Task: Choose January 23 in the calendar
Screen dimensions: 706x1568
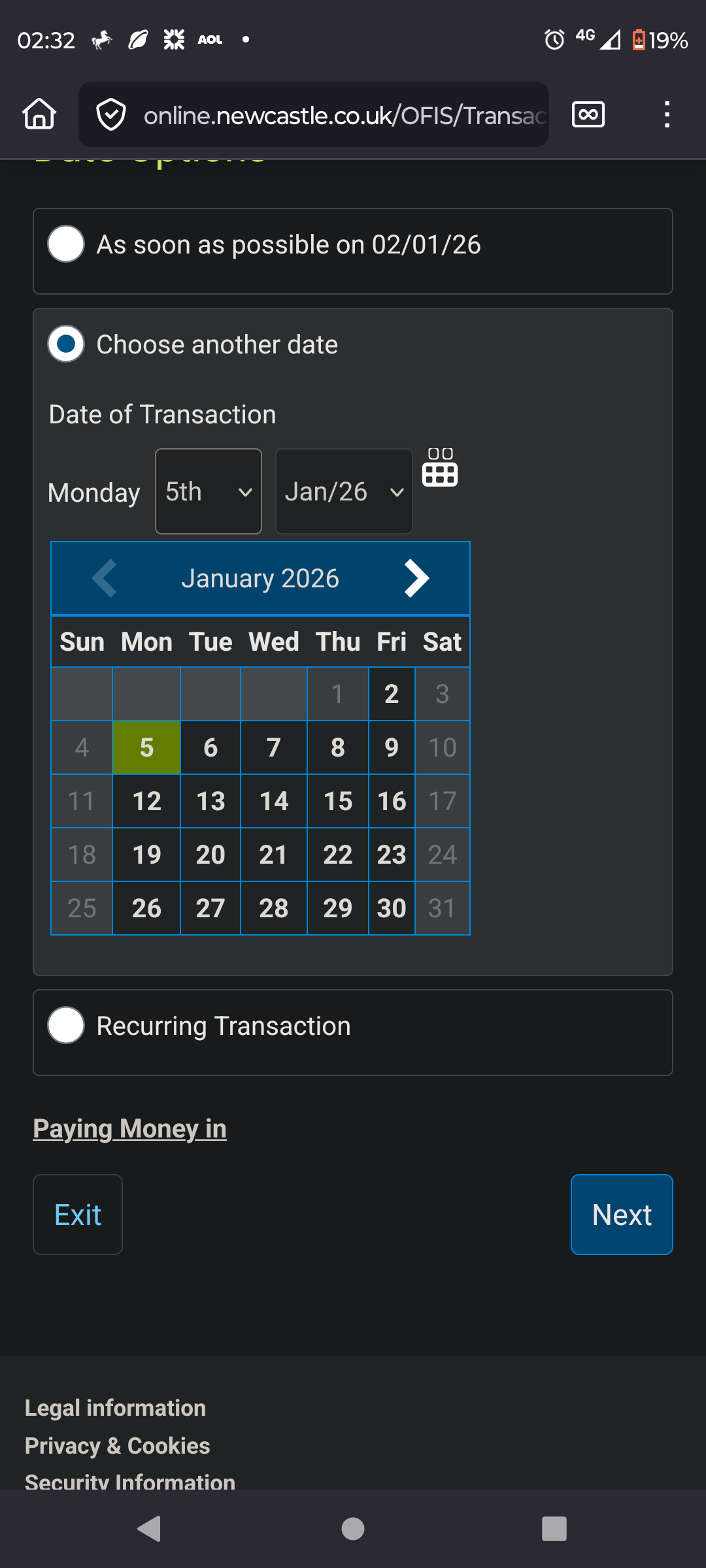Action: pyautogui.click(x=392, y=855)
